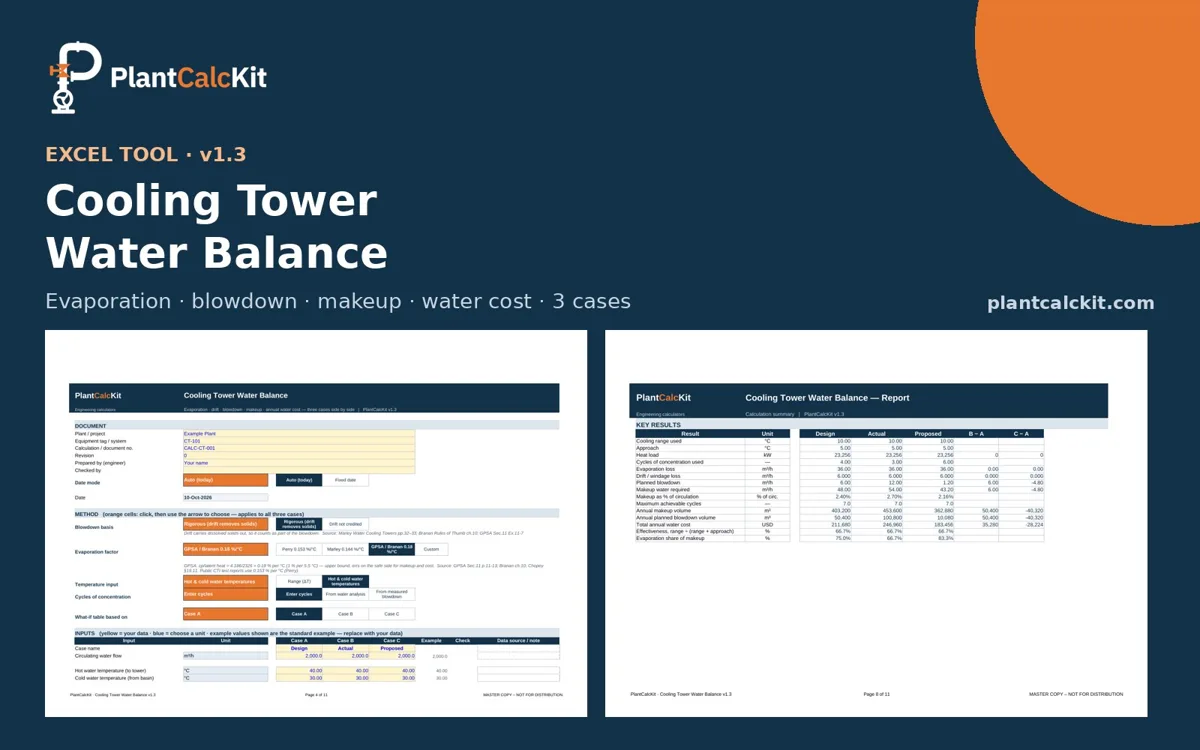Click the 'Hot water temperature (to tower)' row label
1200x750 pixels.
[110, 671]
